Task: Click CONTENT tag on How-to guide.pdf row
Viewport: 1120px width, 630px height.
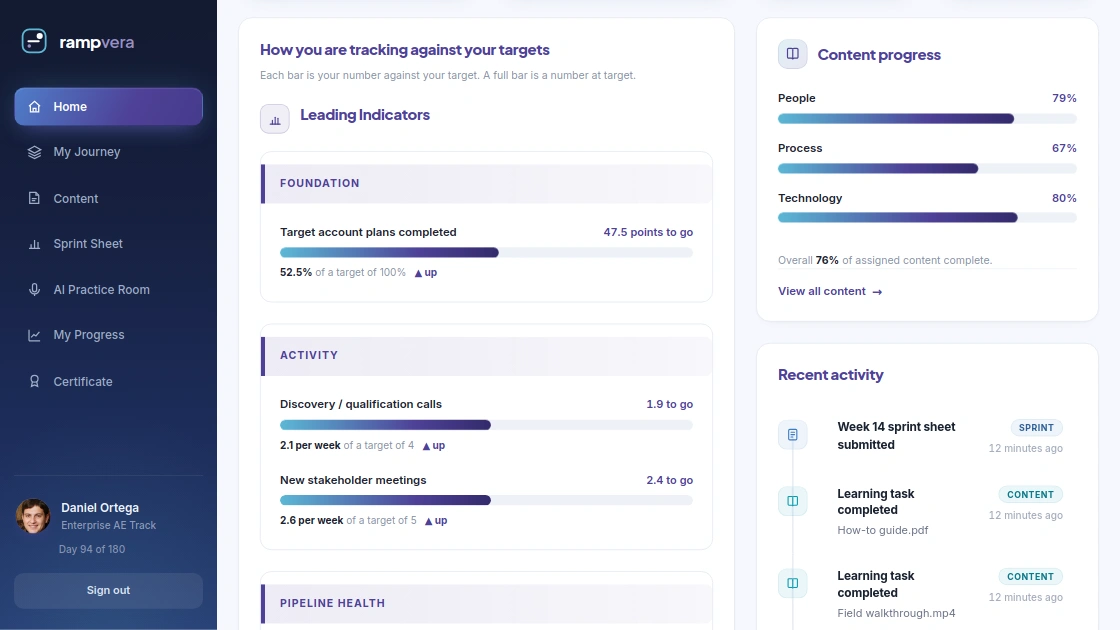Action: pos(1031,494)
